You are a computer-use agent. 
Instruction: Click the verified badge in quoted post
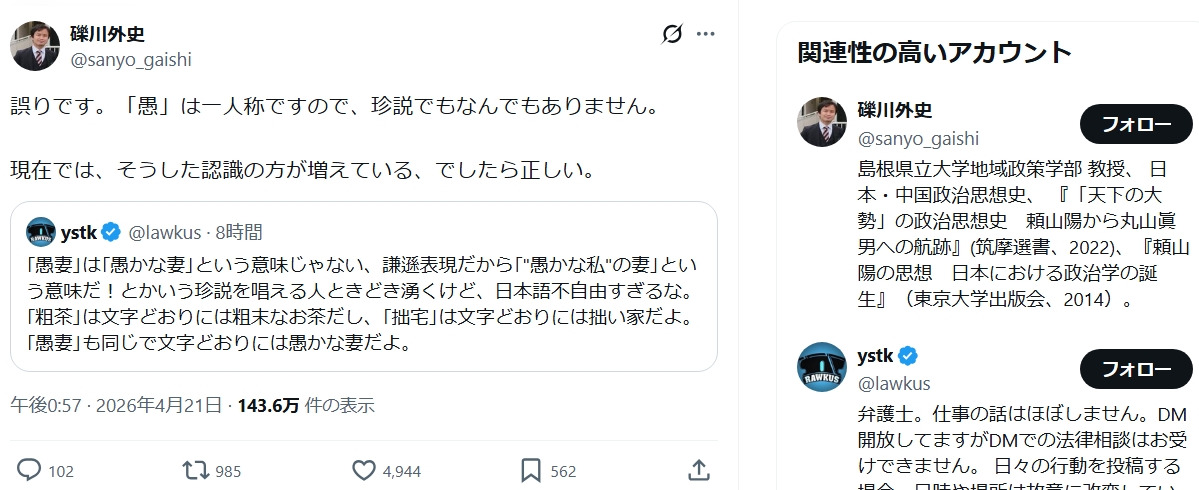[111, 233]
